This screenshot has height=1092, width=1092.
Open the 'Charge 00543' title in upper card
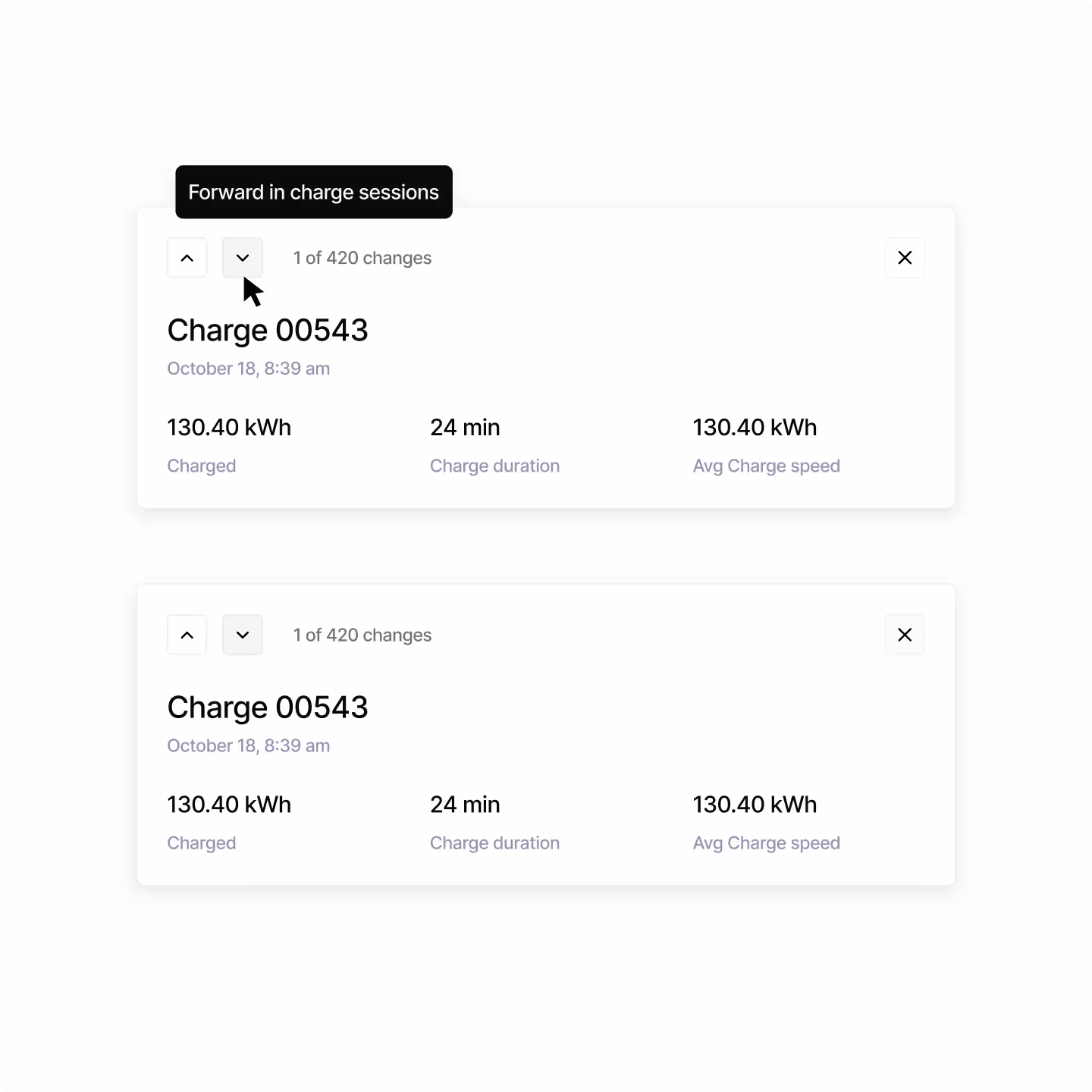(x=268, y=331)
